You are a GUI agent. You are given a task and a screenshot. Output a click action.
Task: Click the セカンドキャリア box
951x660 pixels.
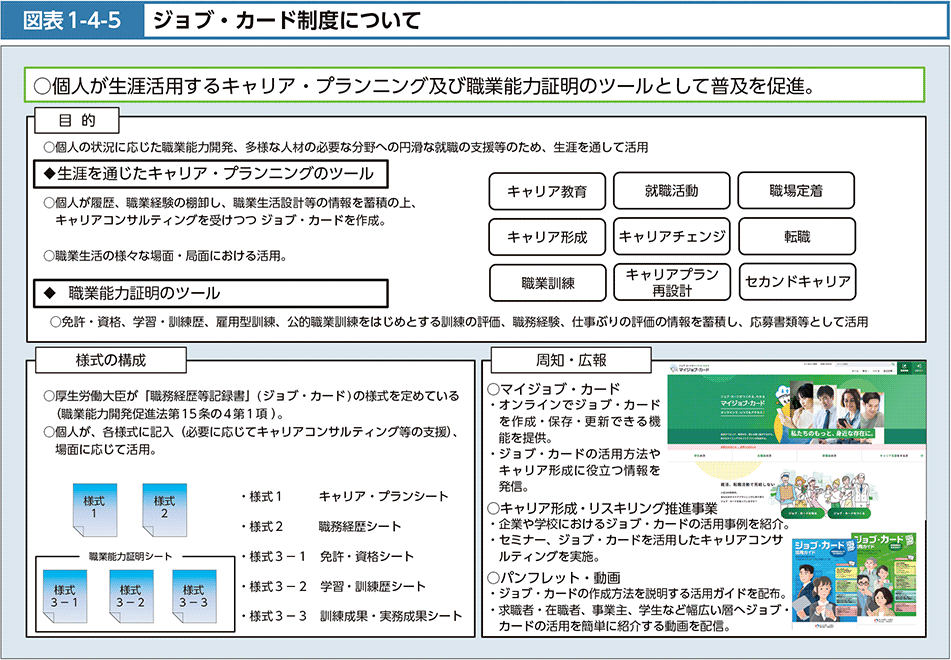pos(796,283)
